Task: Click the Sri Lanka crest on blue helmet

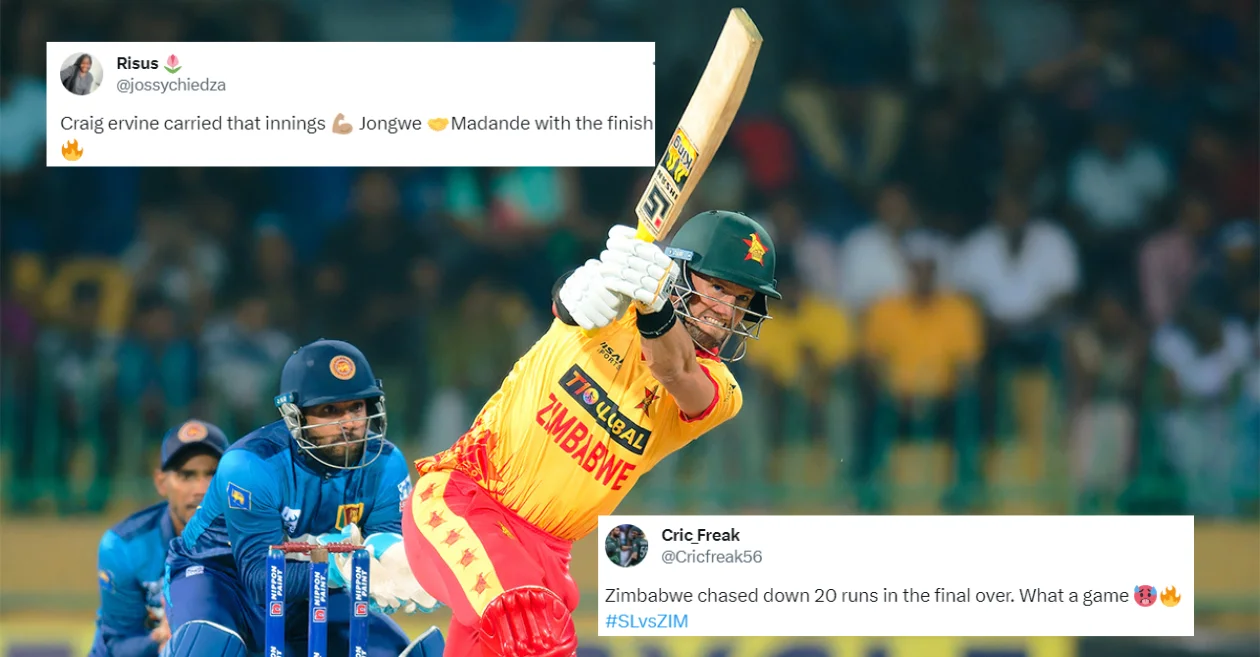Action: [x=342, y=367]
